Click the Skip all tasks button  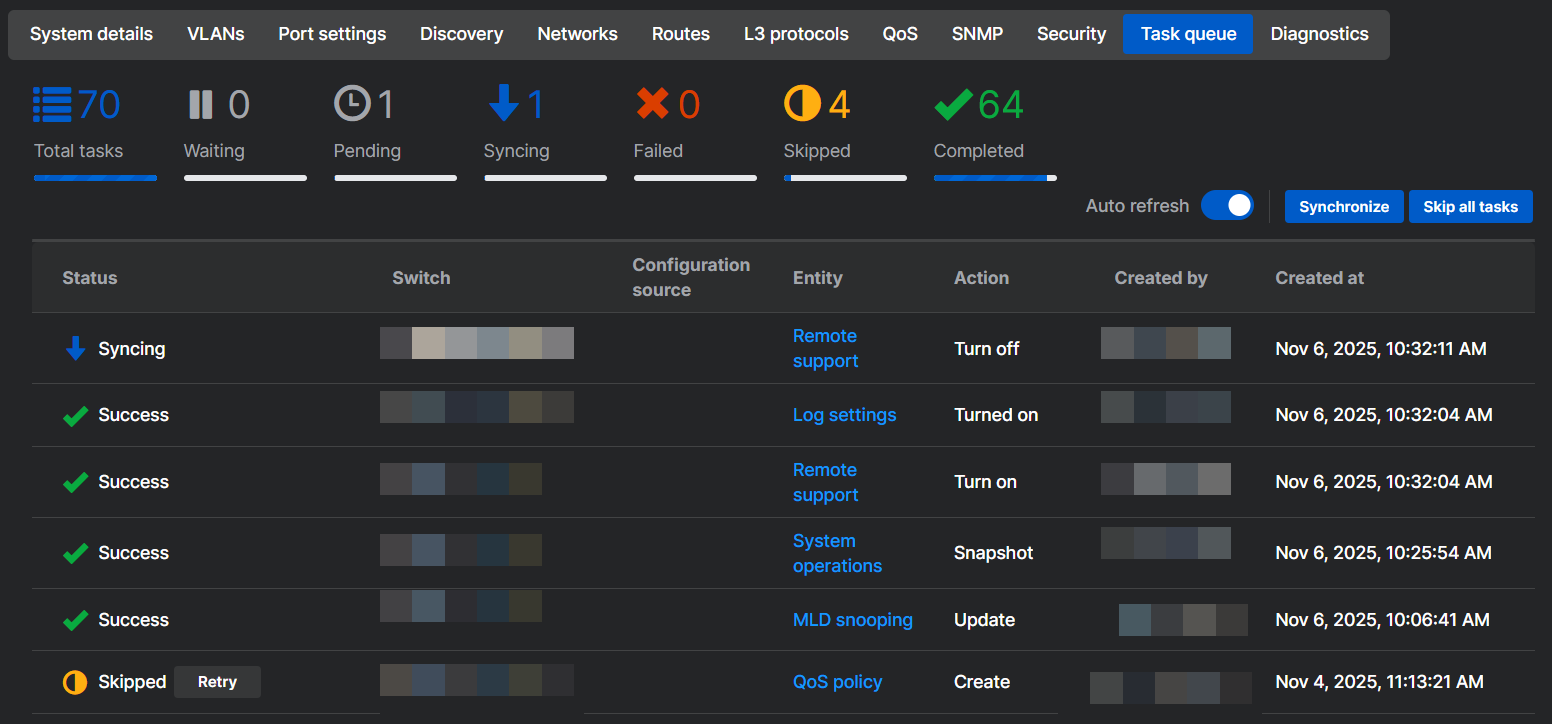tap(1470, 207)
